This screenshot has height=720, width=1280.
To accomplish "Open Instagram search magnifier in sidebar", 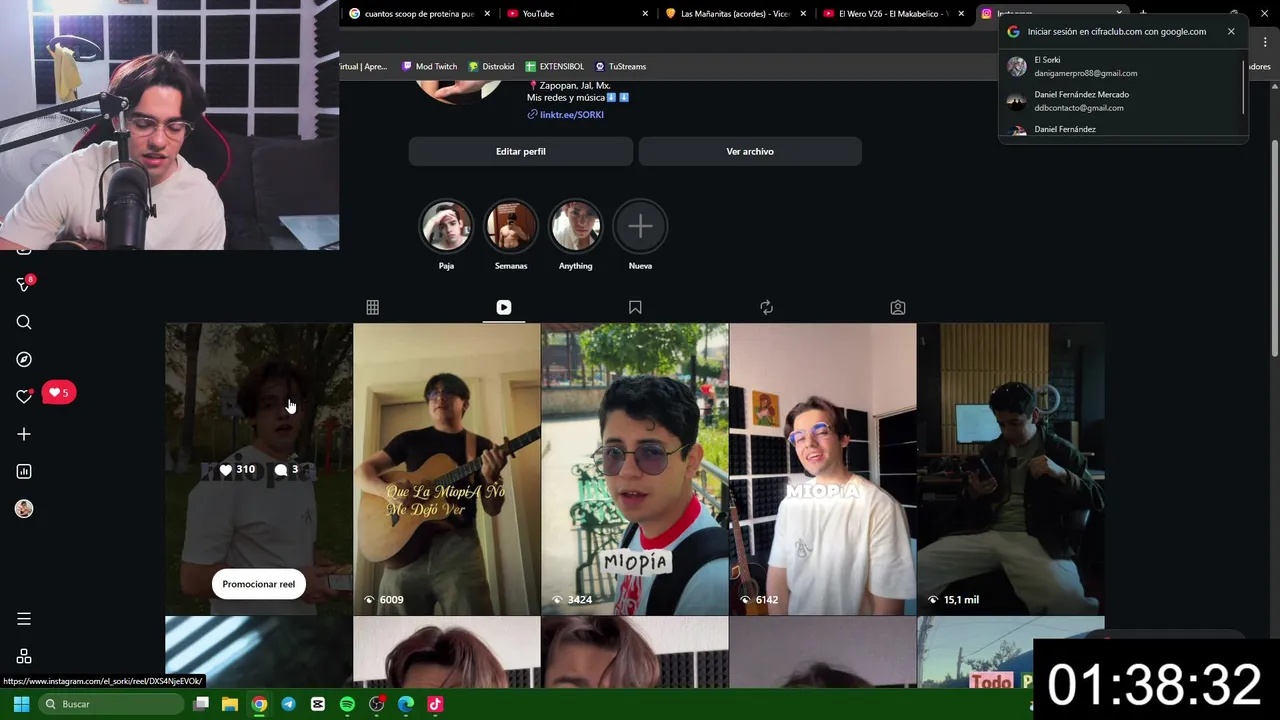I will click(x=24, y=322).
